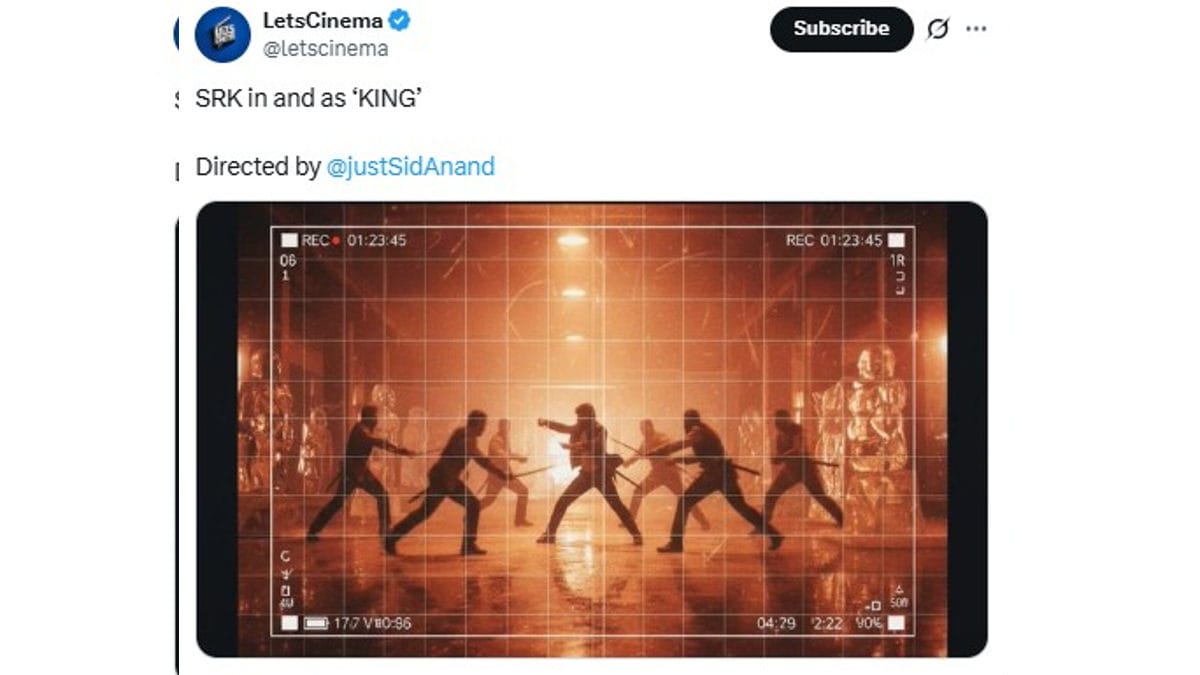1200x675 pixels.
Task: Click the white square beside top-left REC
Action: click(x=289, y=241)
